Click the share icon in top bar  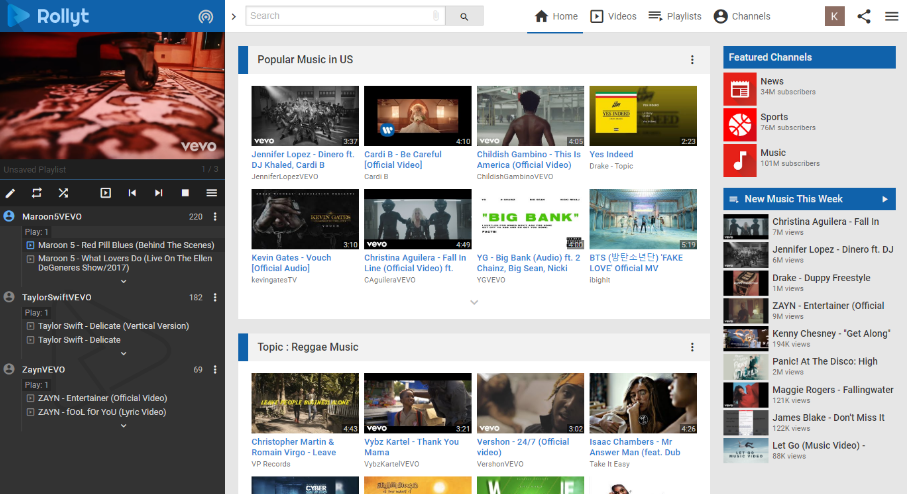[864, 16]
